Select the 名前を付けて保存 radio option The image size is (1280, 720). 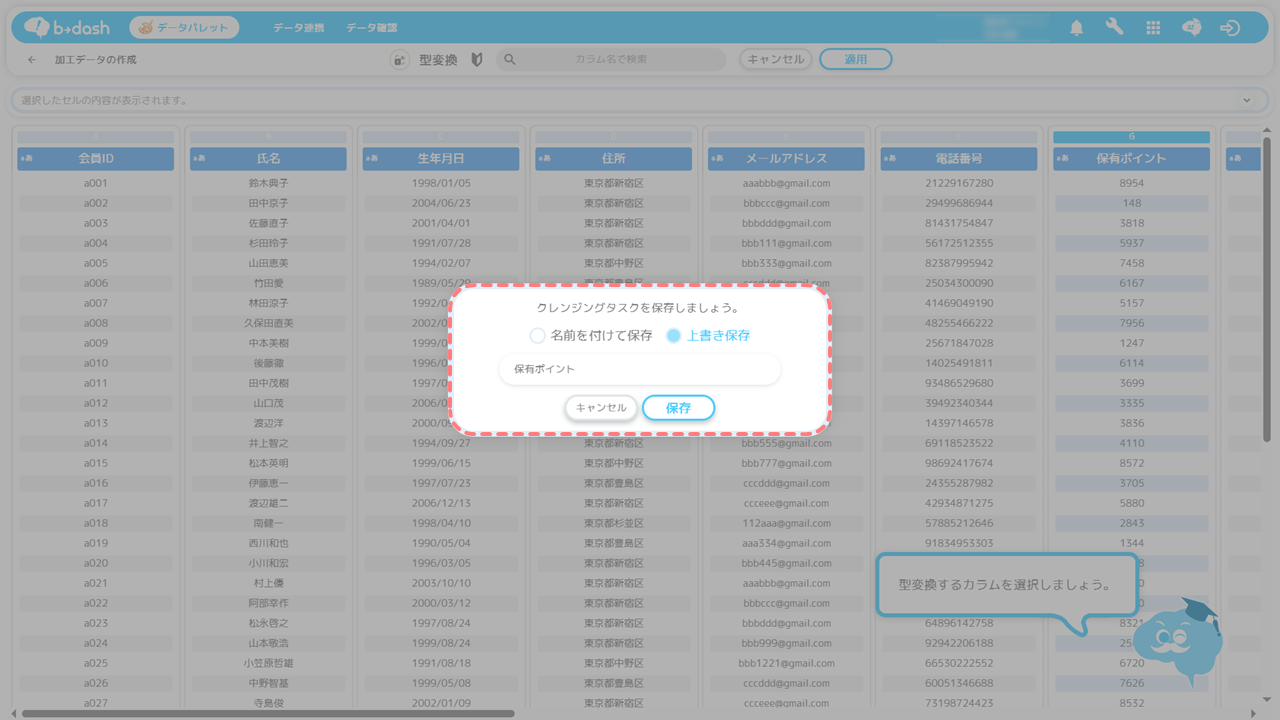(538, 336)
